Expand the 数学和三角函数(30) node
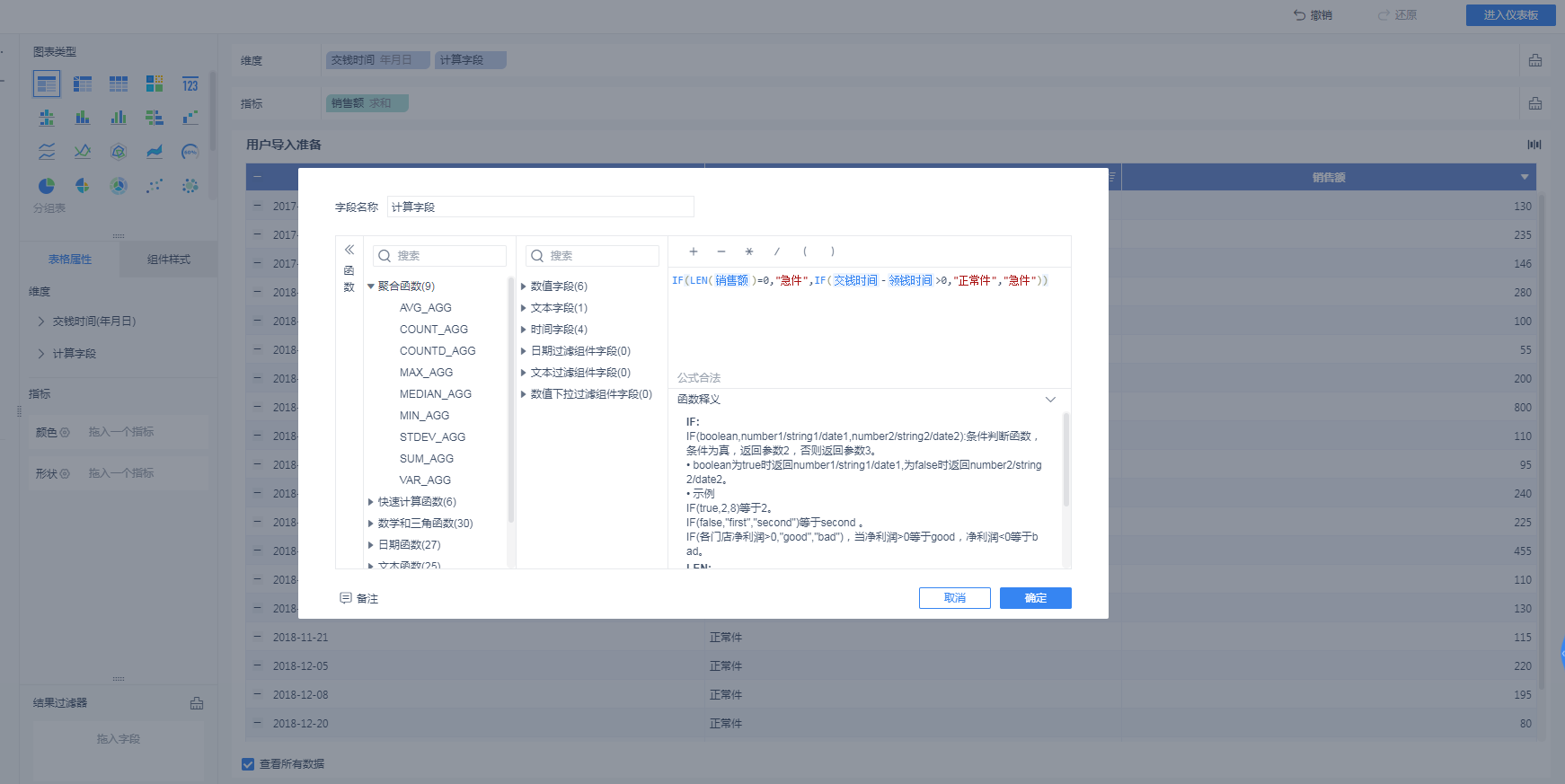This screenshot has height=784, width=1565. [x=371, y=524]
